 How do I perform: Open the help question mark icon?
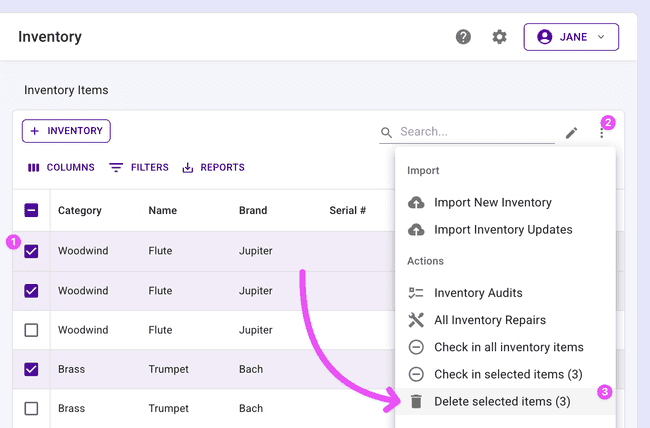coord(463,37)
